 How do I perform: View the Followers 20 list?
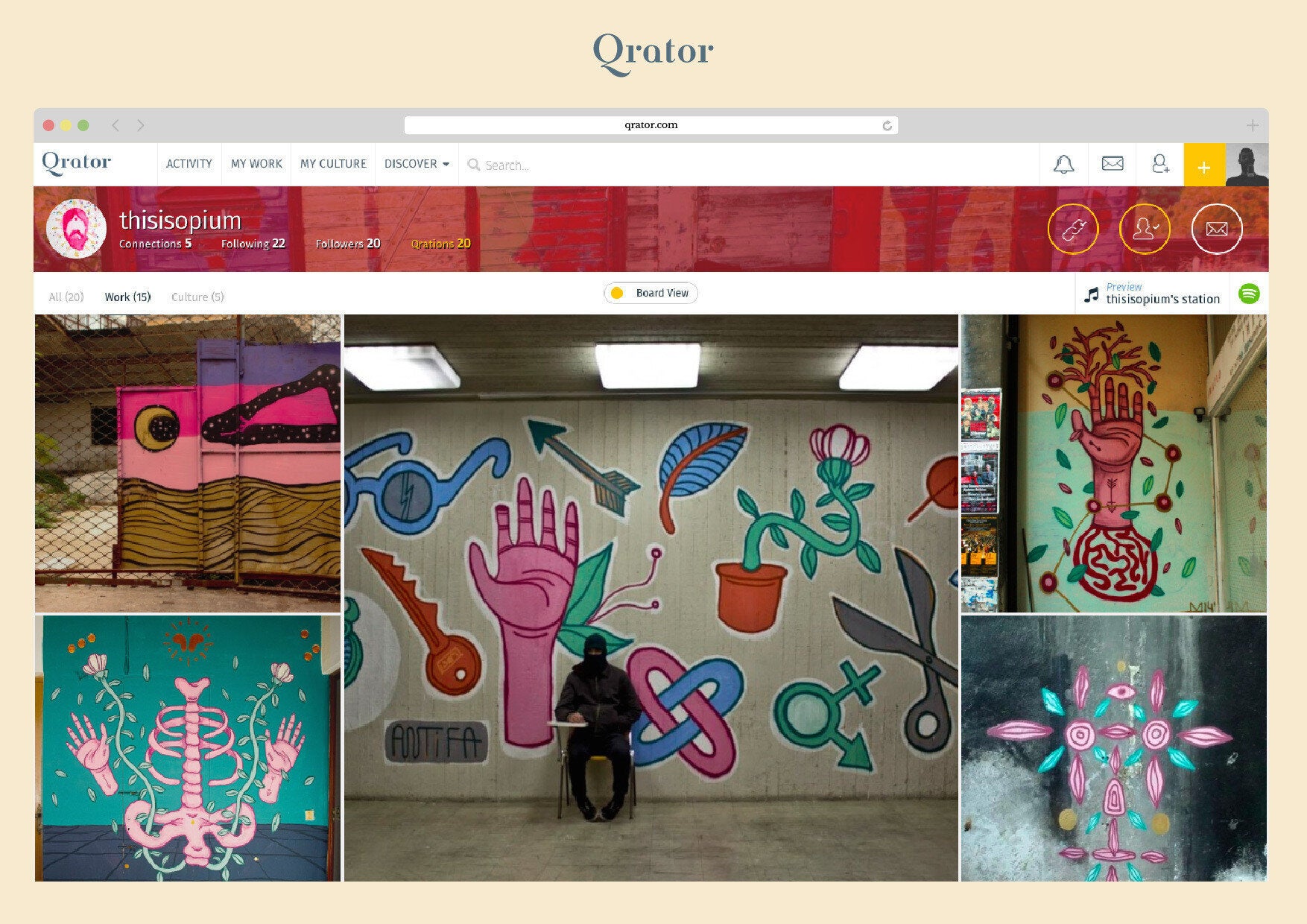(348, 244)
